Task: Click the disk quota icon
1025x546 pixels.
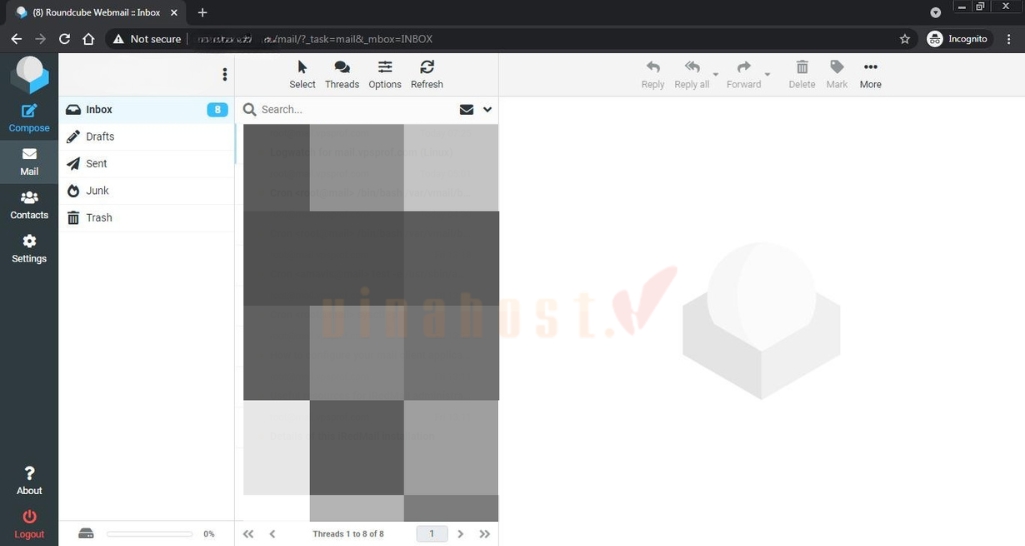Action: click(x=86, y=534)
